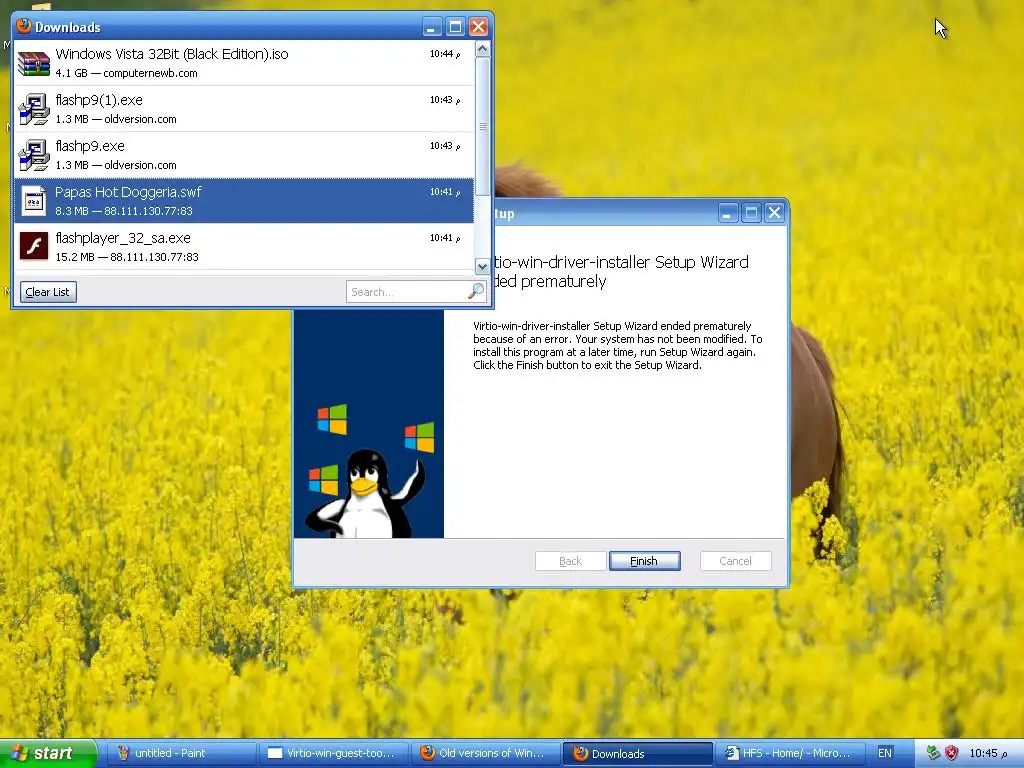The width and height of the screenshot is (1024, 768).
Task: Click the safely remove hardware tray icon
Action: (x=933, y=753)
